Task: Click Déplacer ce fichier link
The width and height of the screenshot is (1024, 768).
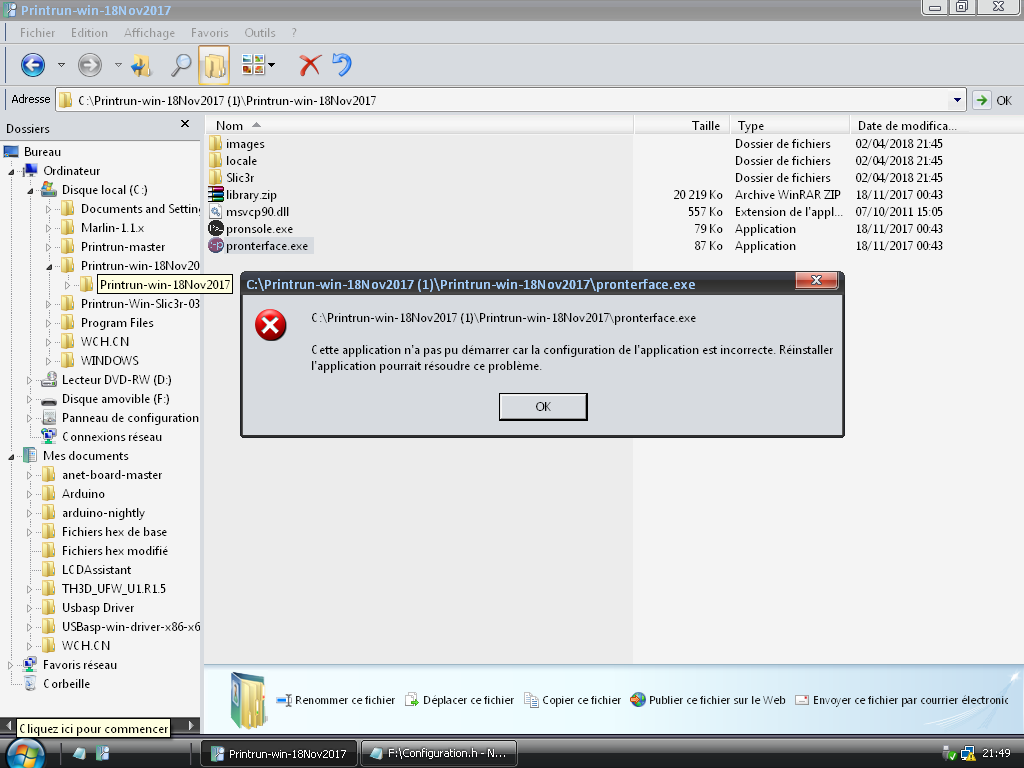Action: tap(460, 700)
